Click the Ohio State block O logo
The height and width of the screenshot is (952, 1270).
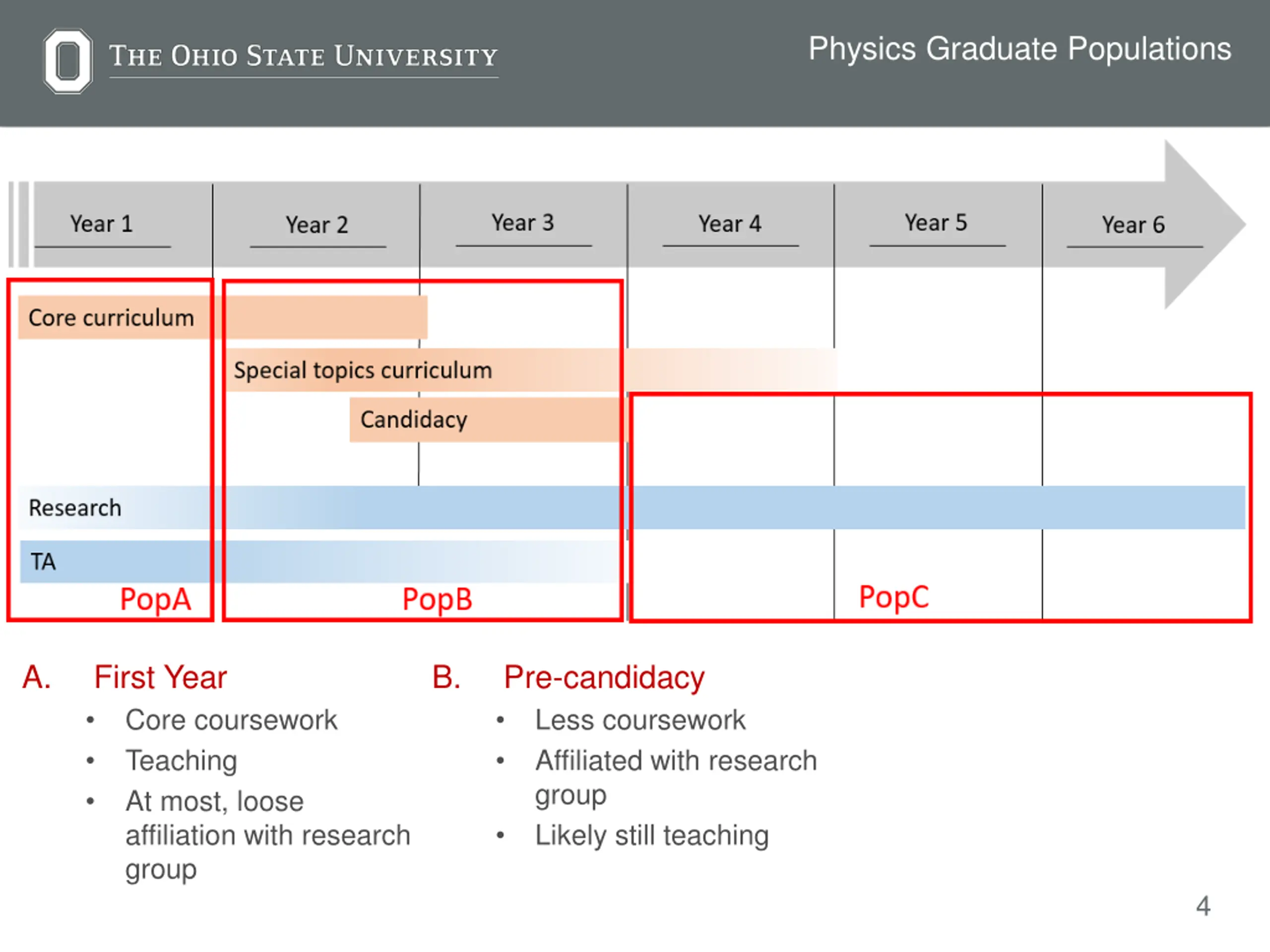[x=68, y=61]
